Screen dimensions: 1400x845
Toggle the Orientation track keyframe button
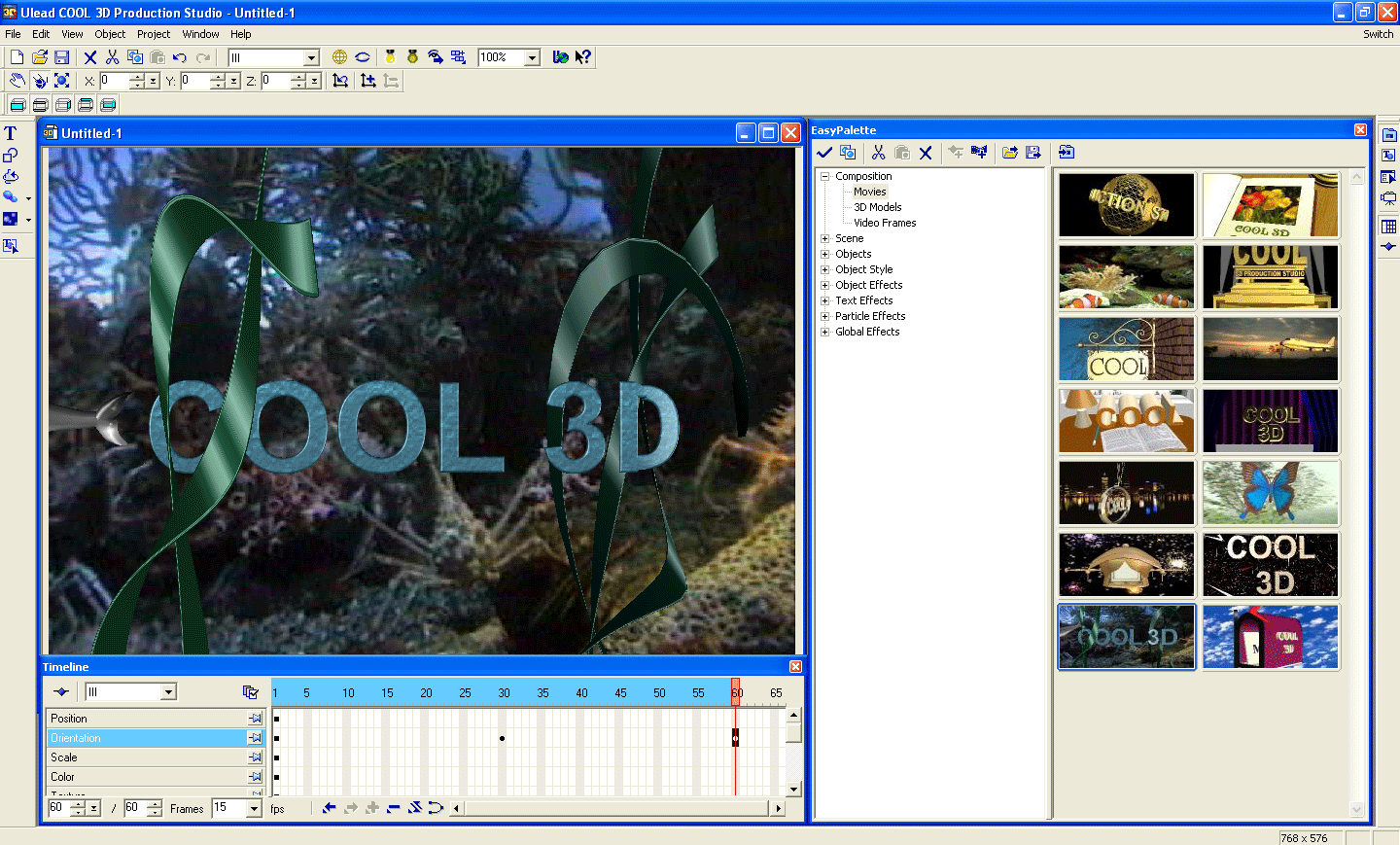(255, 738)
